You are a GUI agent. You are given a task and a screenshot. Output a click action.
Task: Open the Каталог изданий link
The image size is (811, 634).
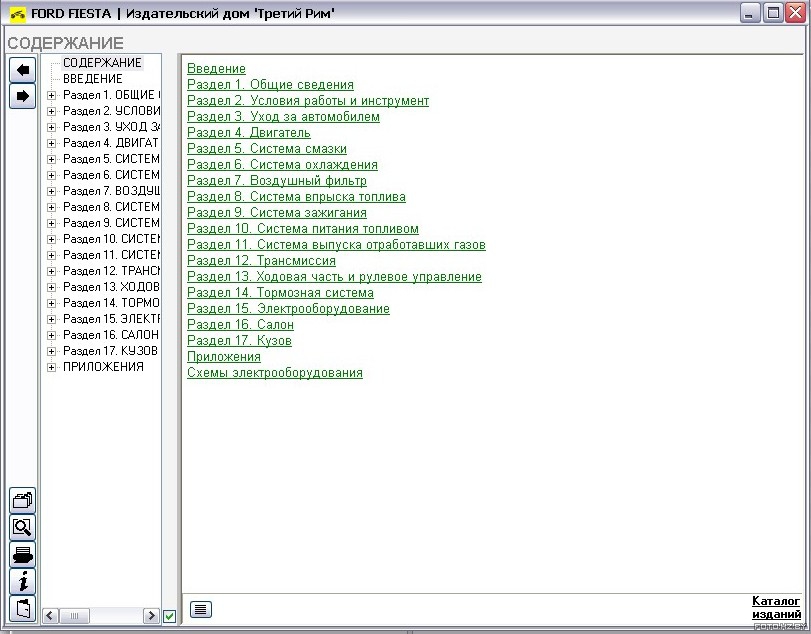tap(776, 608)
